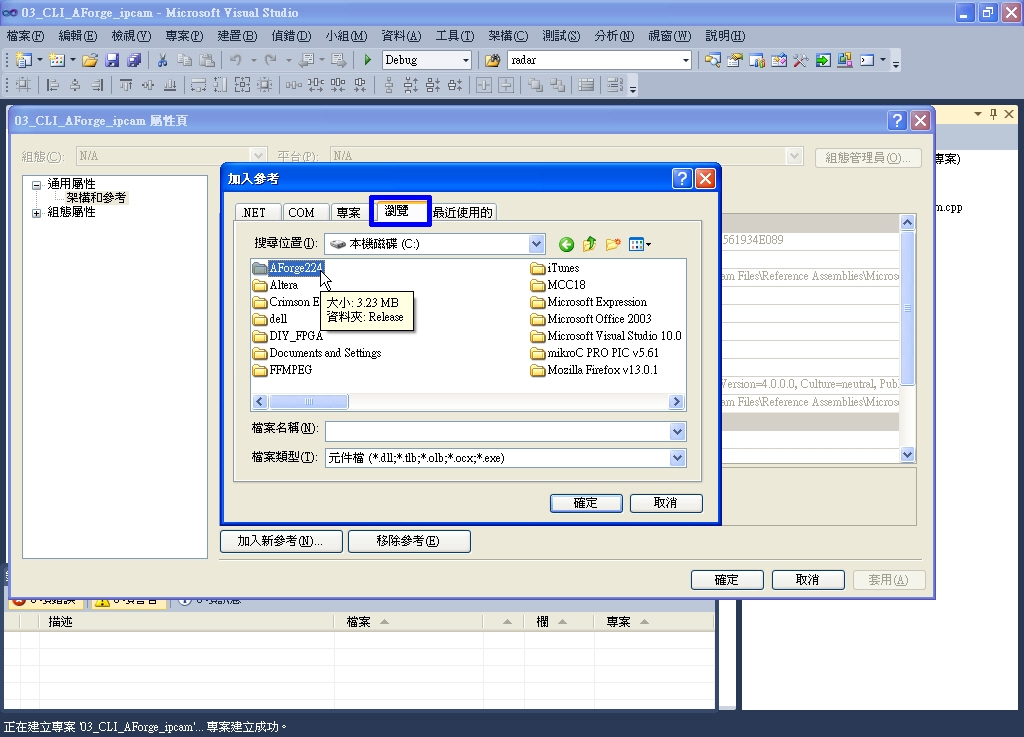Click the Undo icon in the toolbar
The image size is (1024, 737).
[236, 60]
